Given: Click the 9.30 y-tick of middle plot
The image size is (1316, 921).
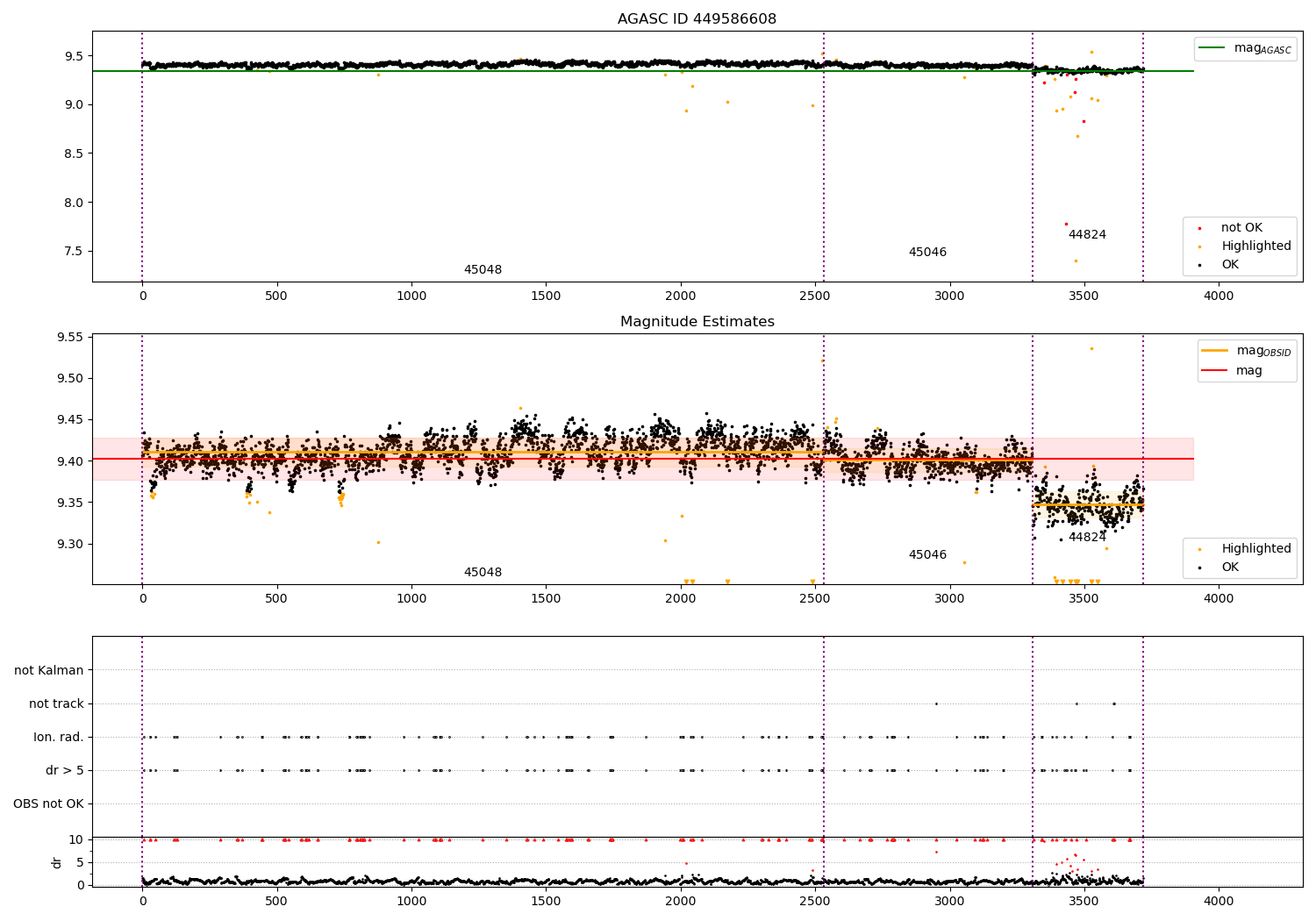Looking at the screenshot, I should pyautogui.click(x=69, y=545).
